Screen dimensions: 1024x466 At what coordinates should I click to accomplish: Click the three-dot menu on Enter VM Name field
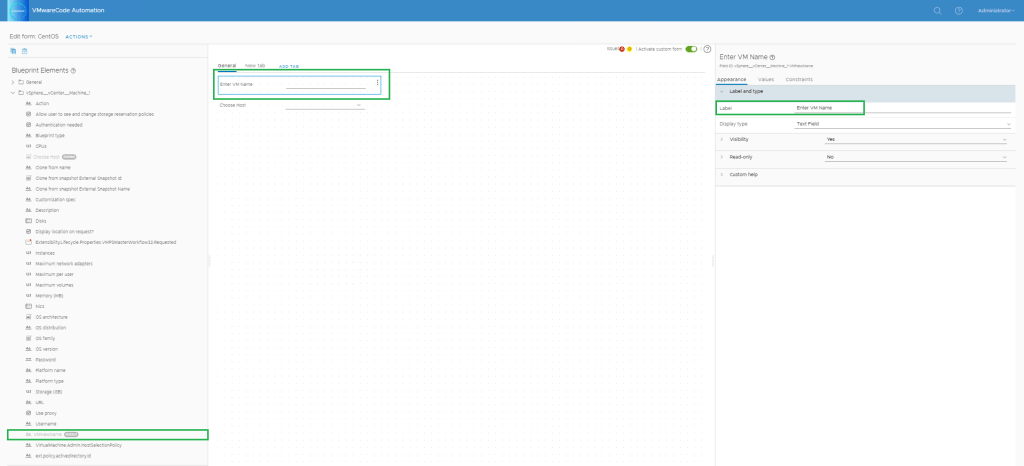(377, 83)
